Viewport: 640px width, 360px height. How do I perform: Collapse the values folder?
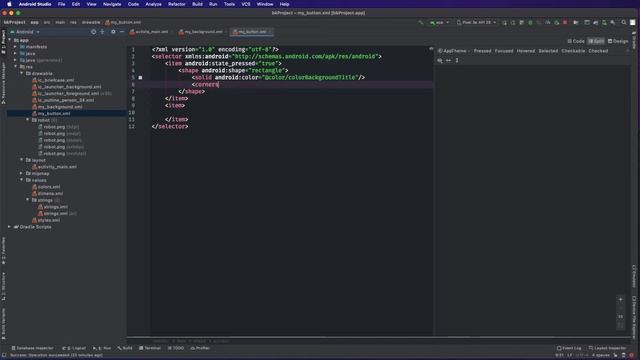[x=22, y=180]
